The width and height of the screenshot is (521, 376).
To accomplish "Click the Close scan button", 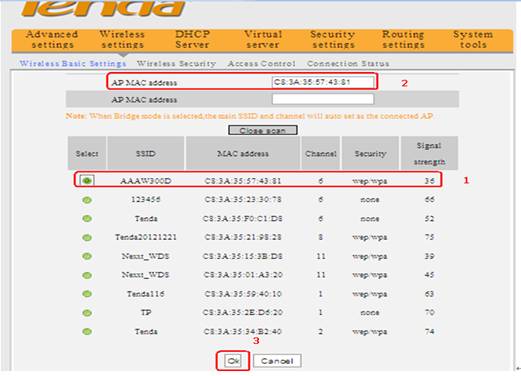I will click(263, 130).
